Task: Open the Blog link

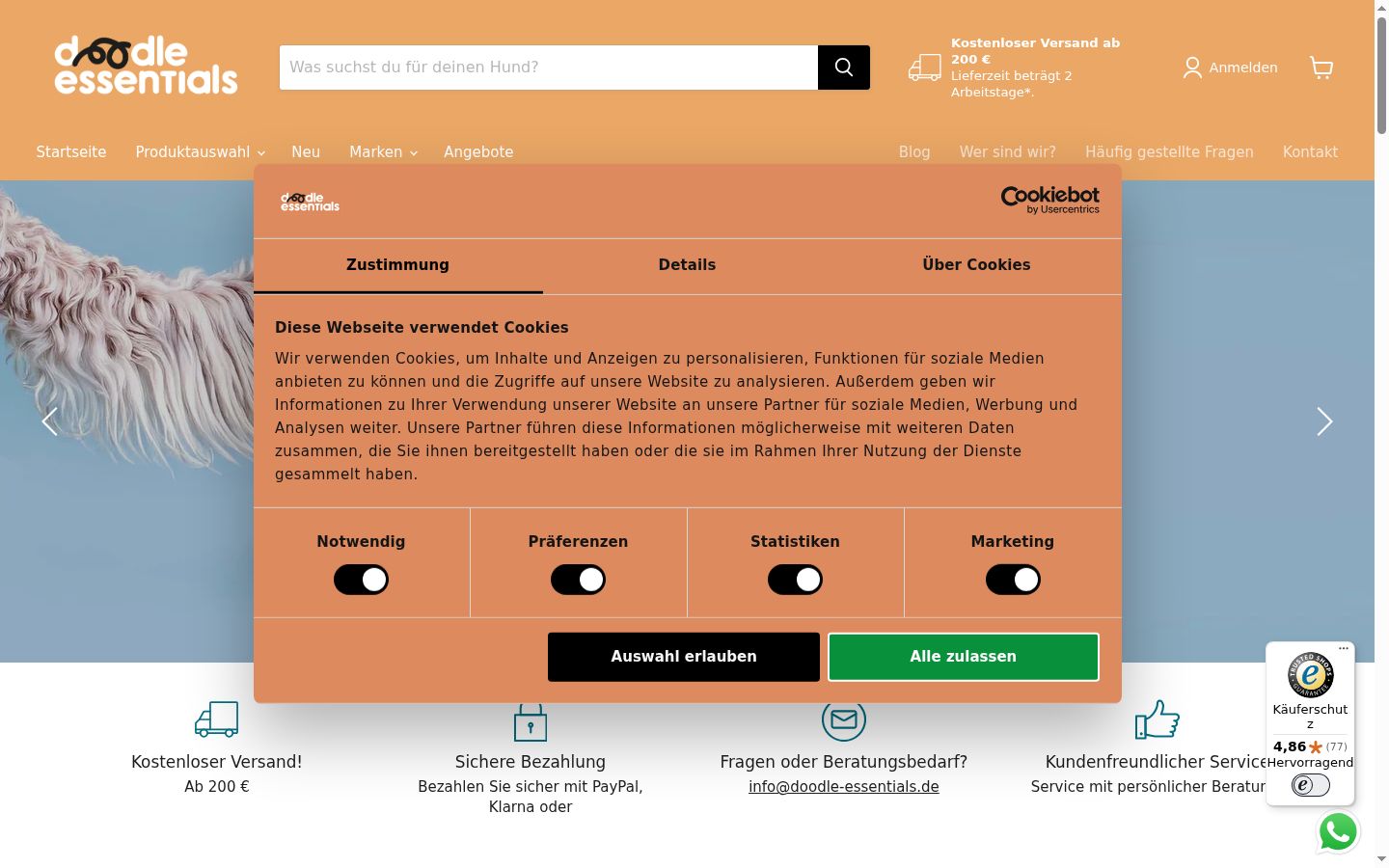Action: tap(914, 151)
